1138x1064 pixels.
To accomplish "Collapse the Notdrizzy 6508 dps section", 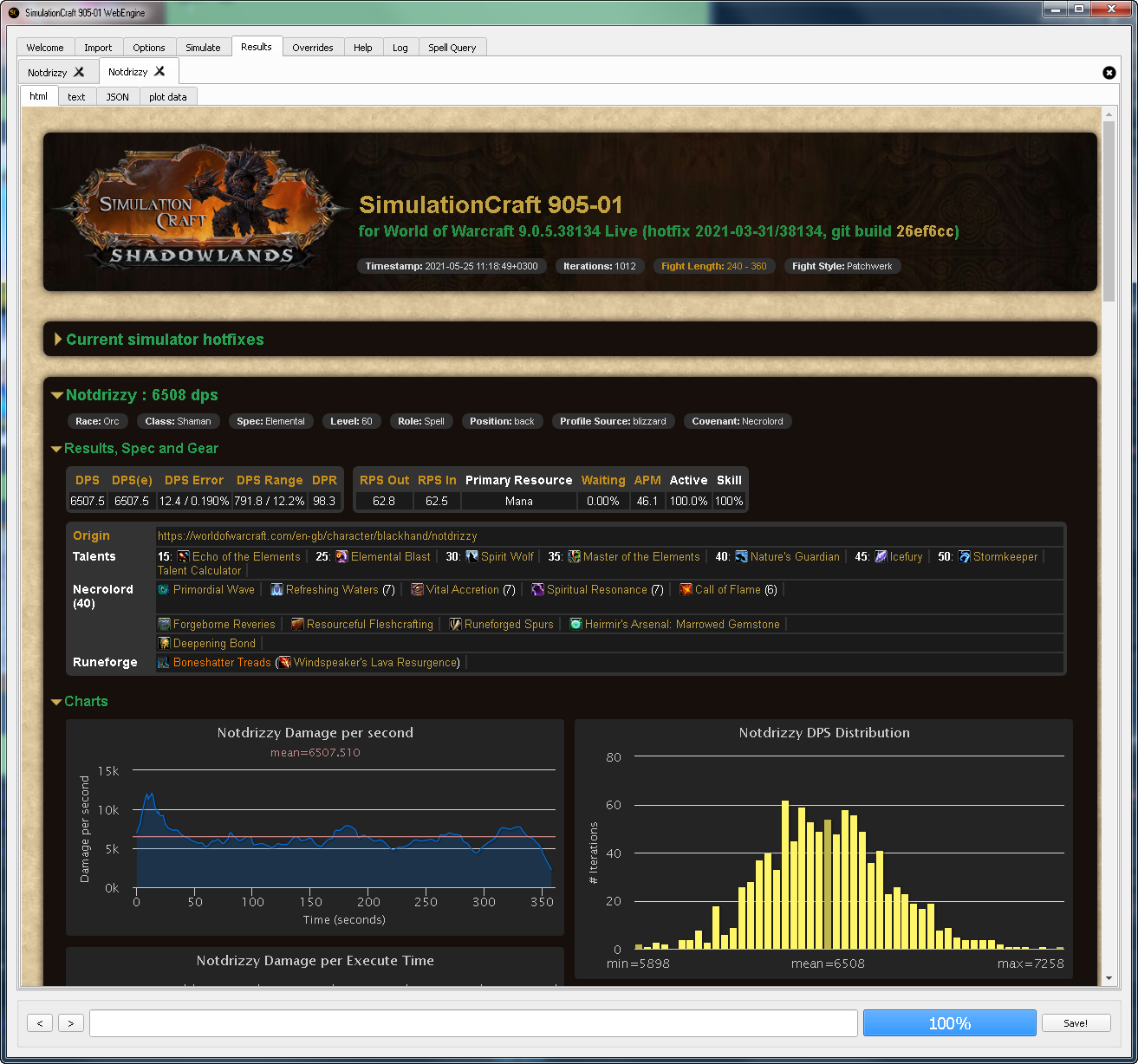I will [57, 395].
